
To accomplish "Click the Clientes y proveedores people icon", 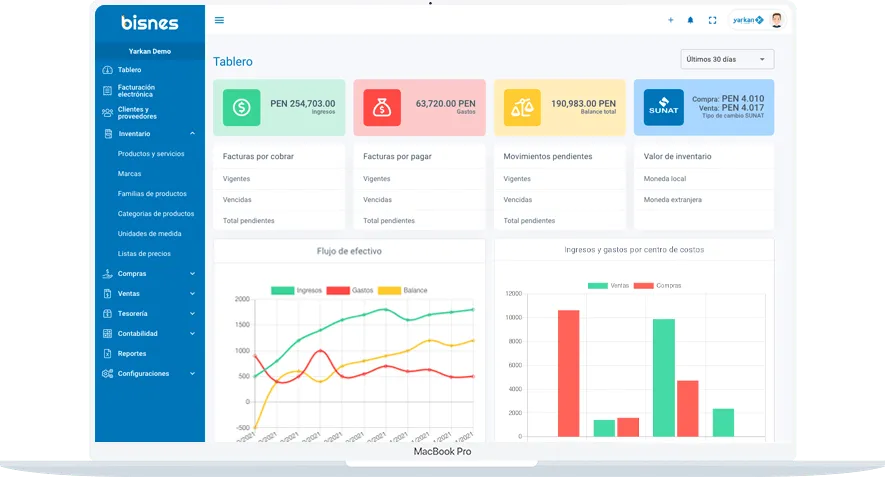I will pyautogui.click(x=107, y=113).
